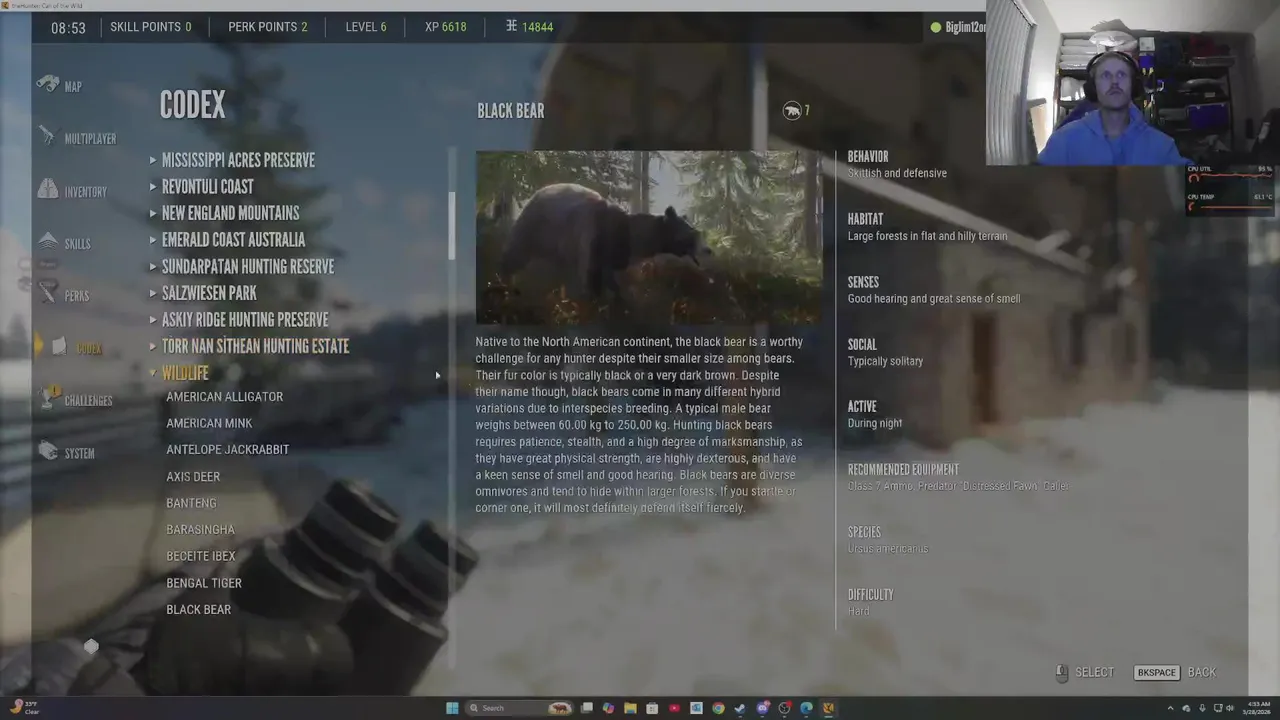Click the Level 6 indicator
1280x720 pixels.
pos(366,27)
